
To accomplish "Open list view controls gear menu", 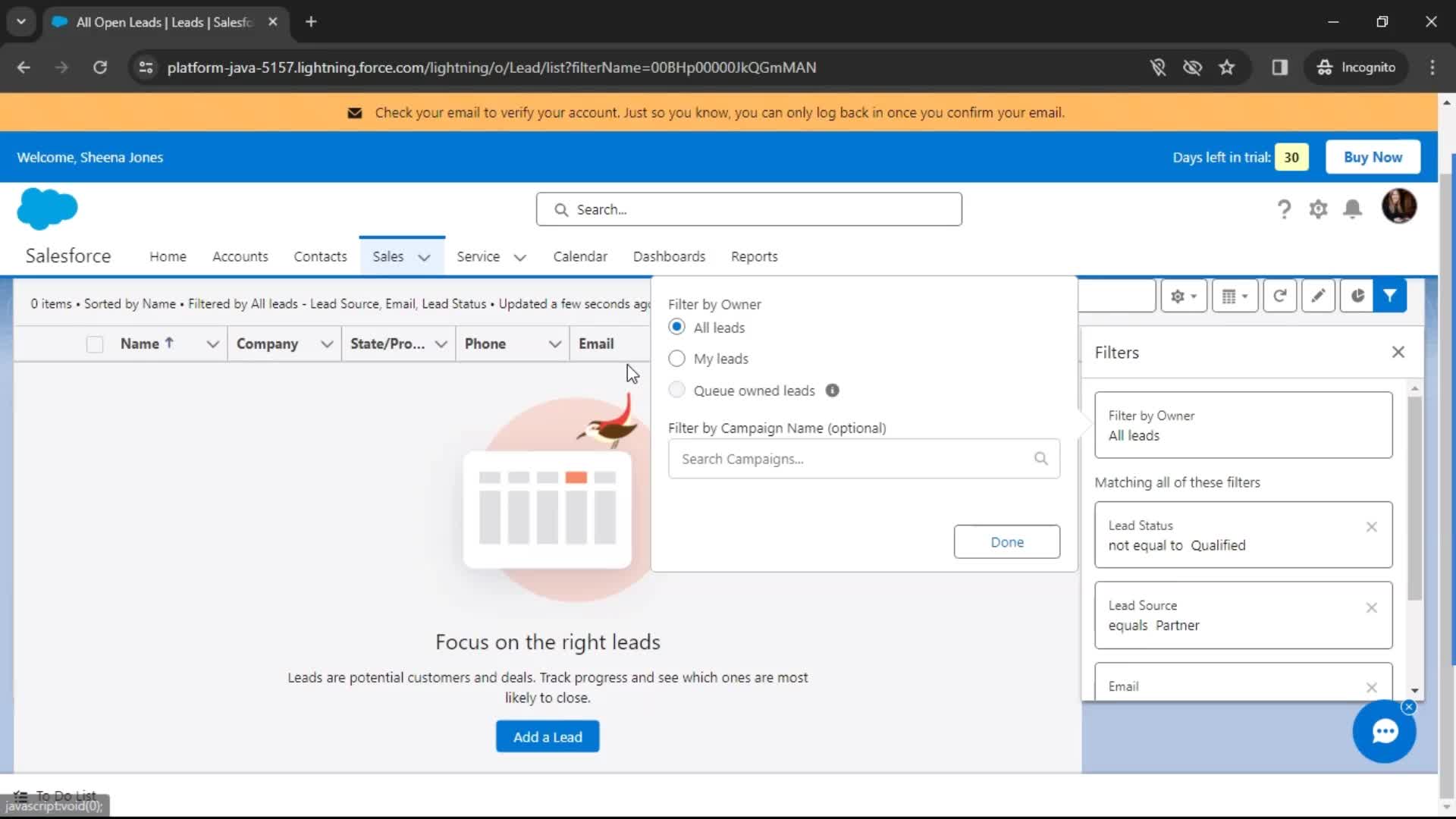I will click(1183, 296).
